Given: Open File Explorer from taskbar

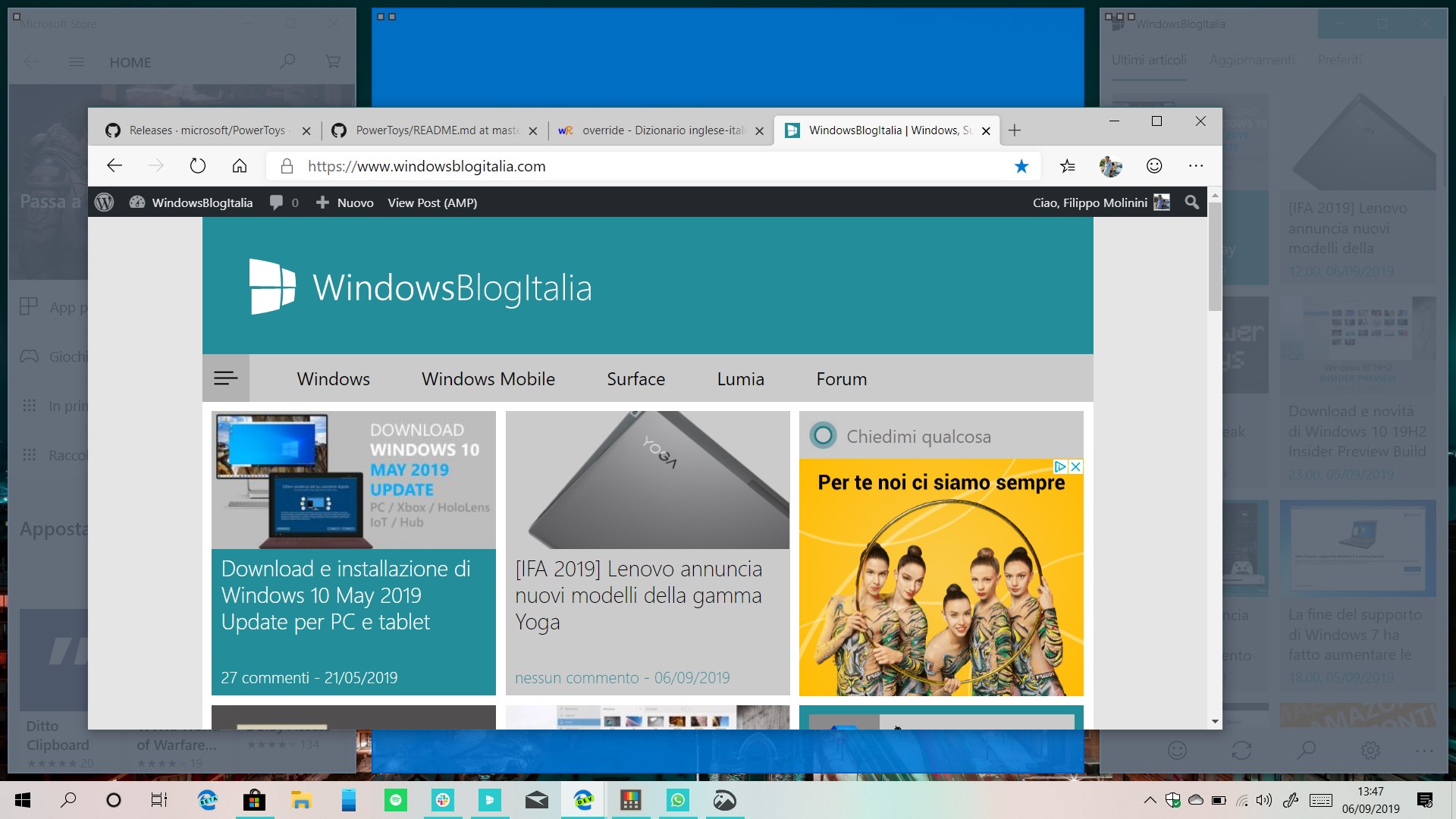Looking at the screenshot, I should click(301, 800).
